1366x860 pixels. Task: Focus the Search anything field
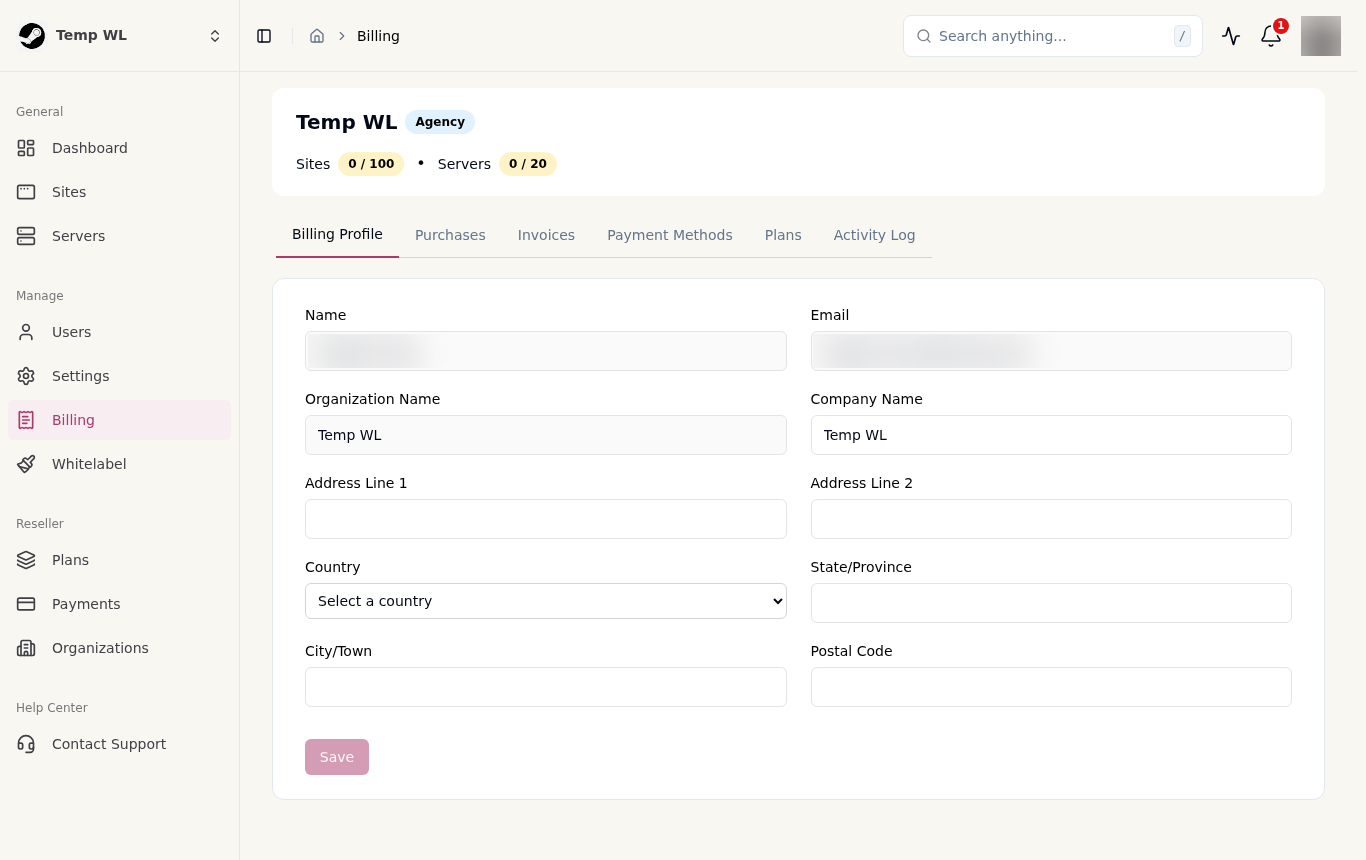click(x=1053, y=36)
